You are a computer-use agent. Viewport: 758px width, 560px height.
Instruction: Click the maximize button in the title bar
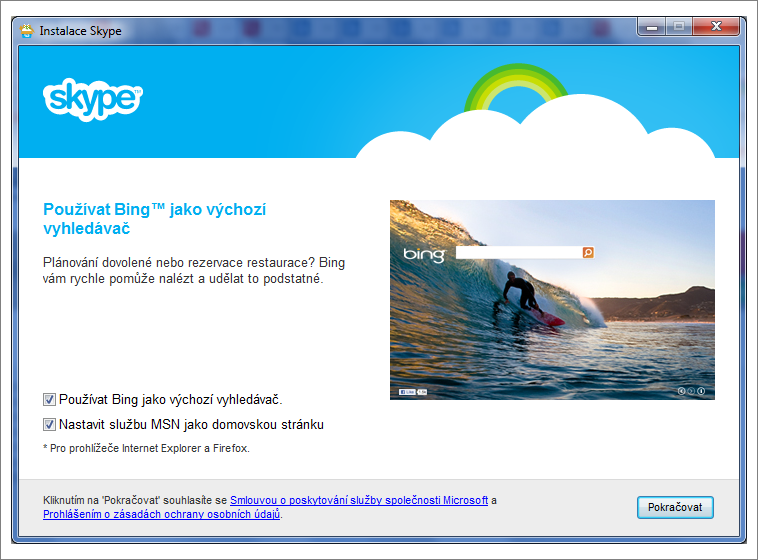click(x=681, y=29)
